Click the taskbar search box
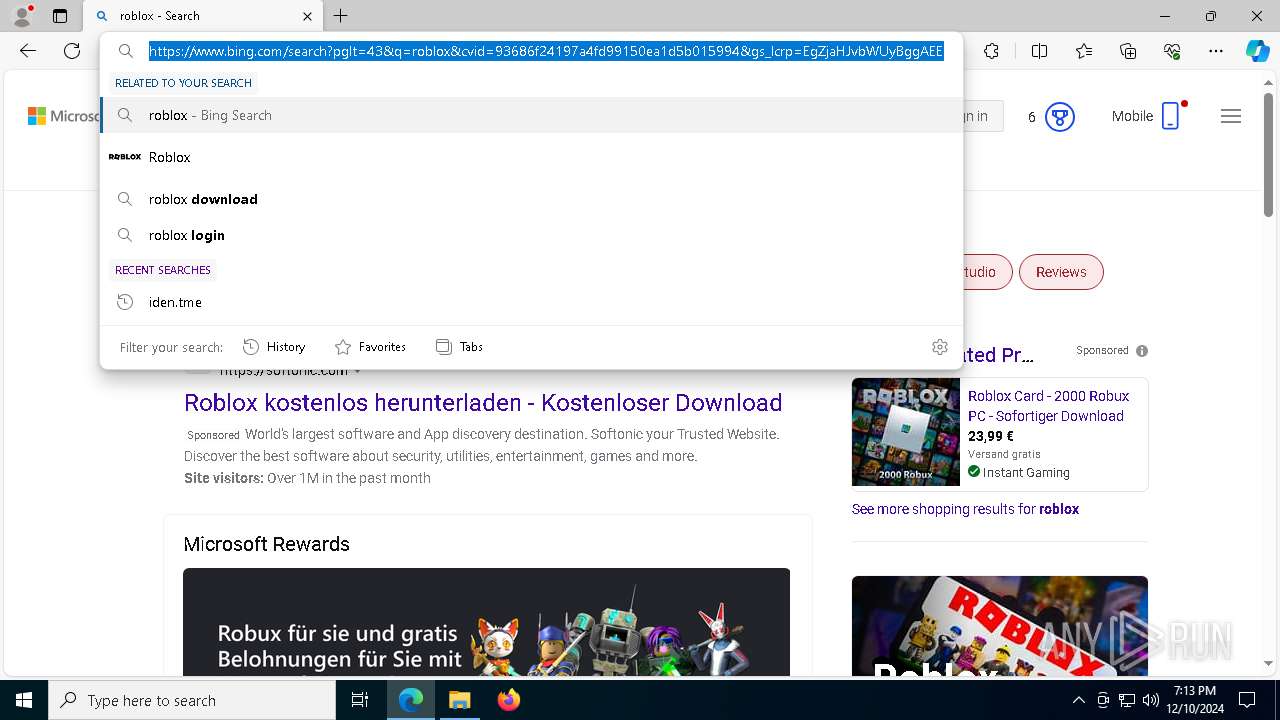This screenshot has width=1280, height=720. (192, 700)
